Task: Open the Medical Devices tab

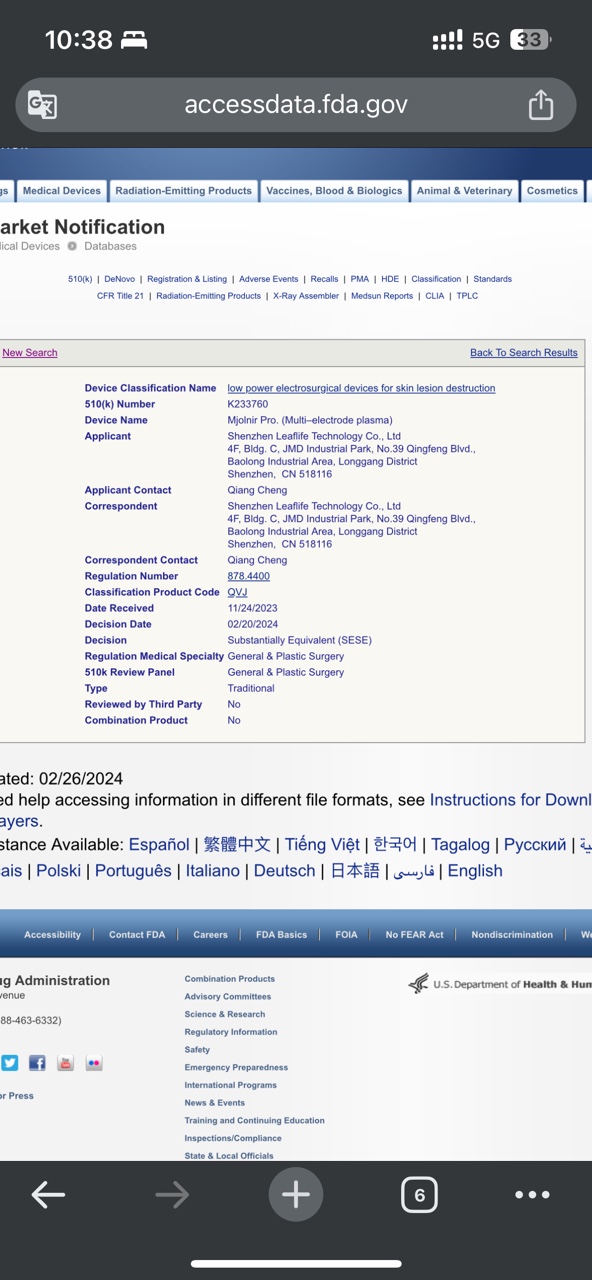Action: tap(62, 191)
